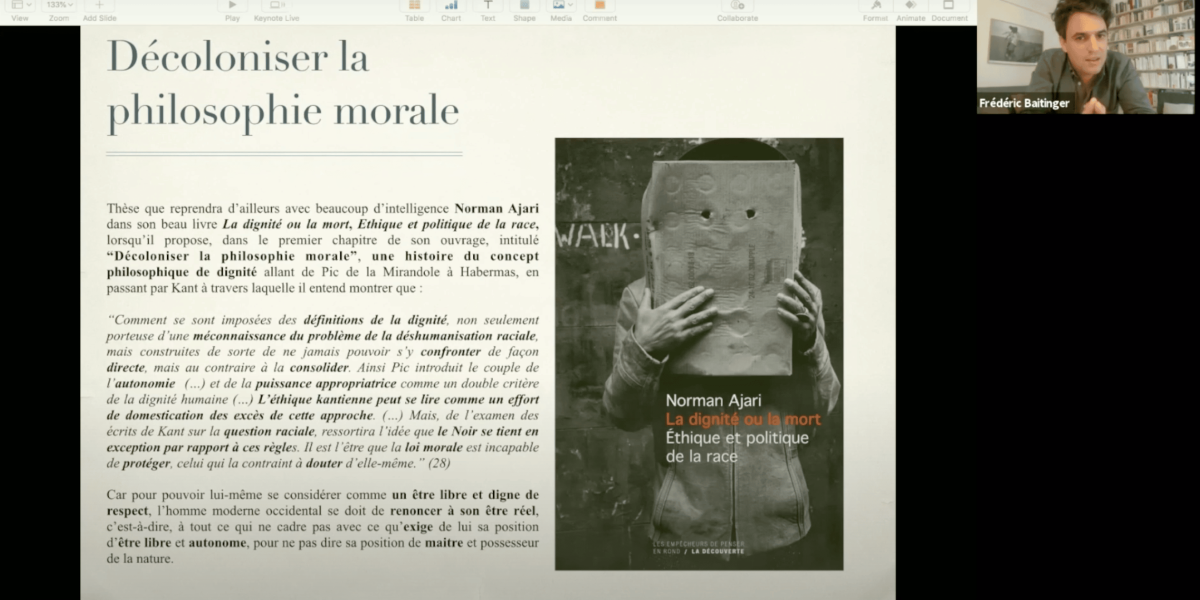Screen dimensions: 1200x600
Task: Click the Play slideshow button
Action: [232, 6]
